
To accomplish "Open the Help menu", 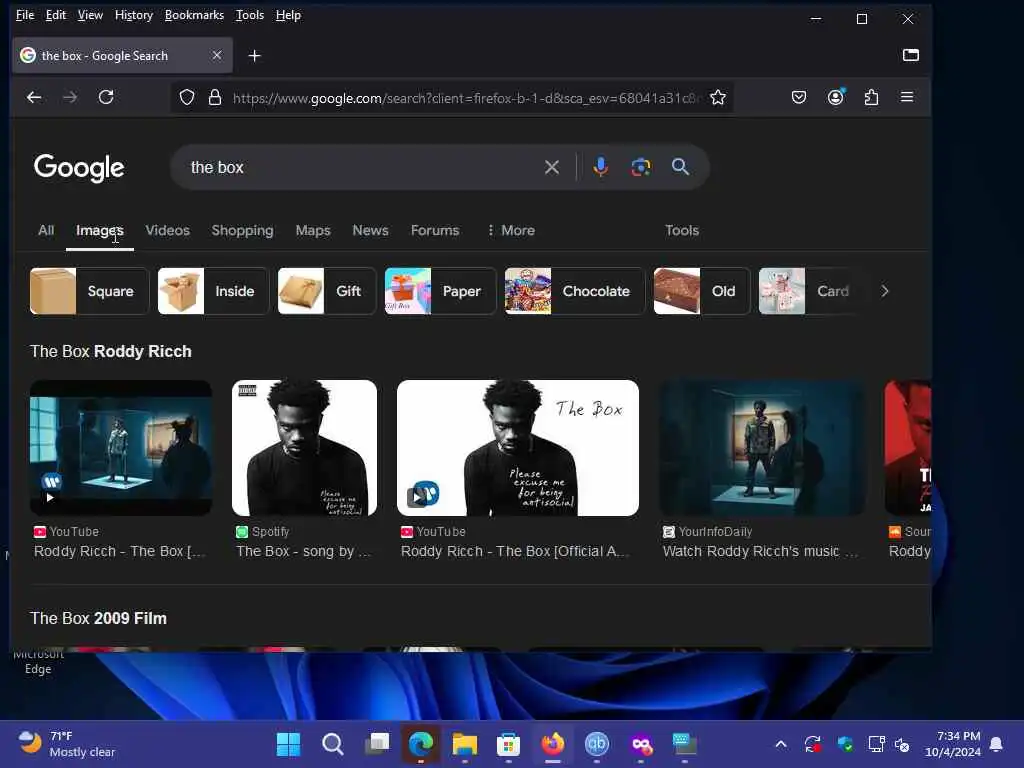I will (288, 15).
